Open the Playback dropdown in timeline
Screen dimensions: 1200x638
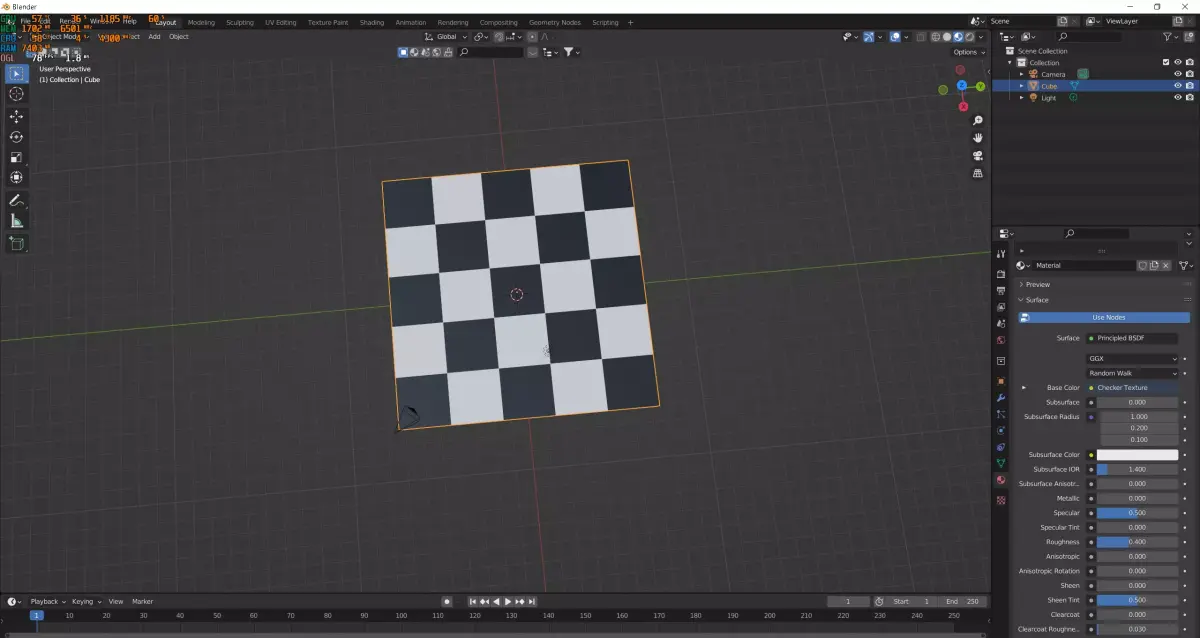coord(47,601)
